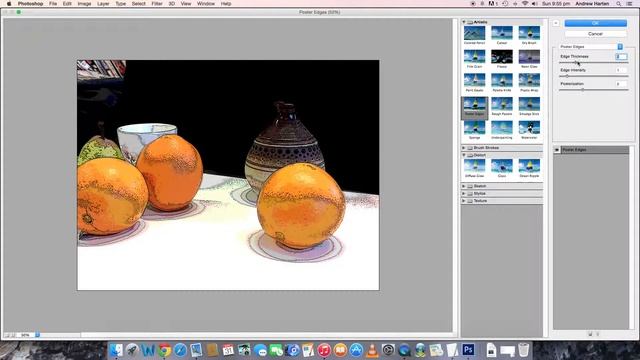Open the Filter menu
640x360 pixels.
click(157, 4)
